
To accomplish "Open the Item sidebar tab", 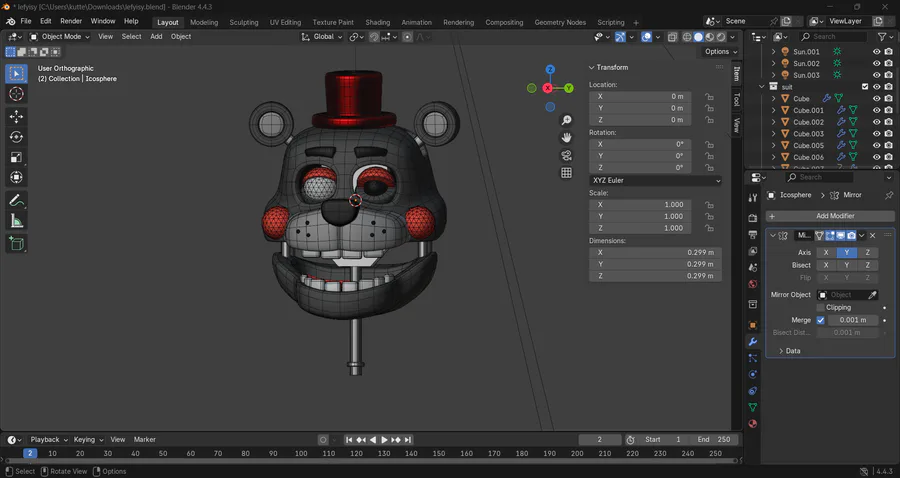I will click(x=736, y=73).
